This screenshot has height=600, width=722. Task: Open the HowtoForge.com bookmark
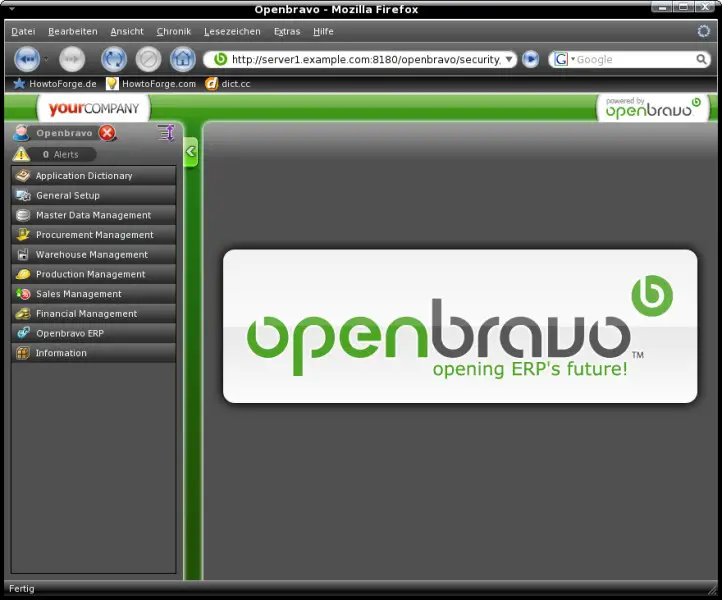pos(151,84)
